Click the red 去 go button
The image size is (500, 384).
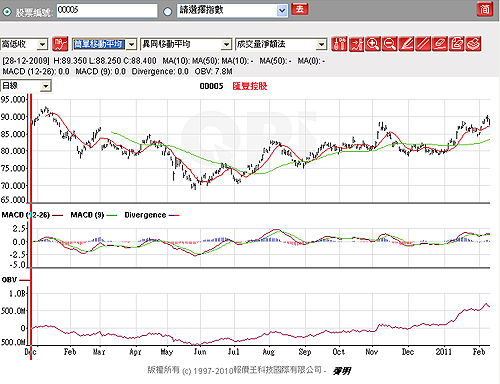pyautogui.click(x=300, y=9)
